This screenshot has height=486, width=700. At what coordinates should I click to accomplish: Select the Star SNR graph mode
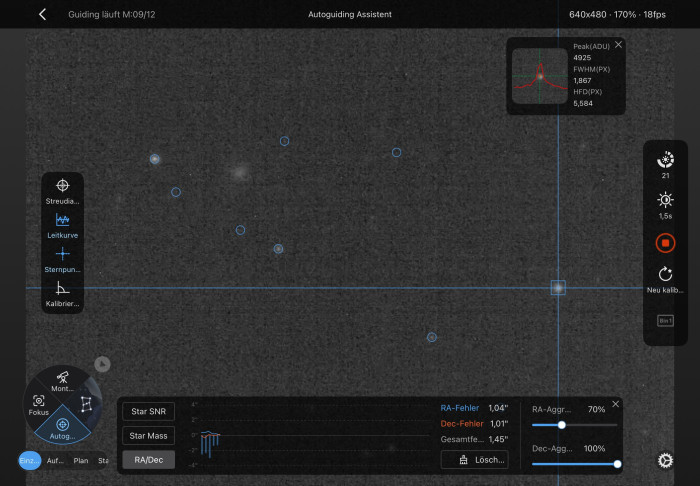tap(148, 411)
